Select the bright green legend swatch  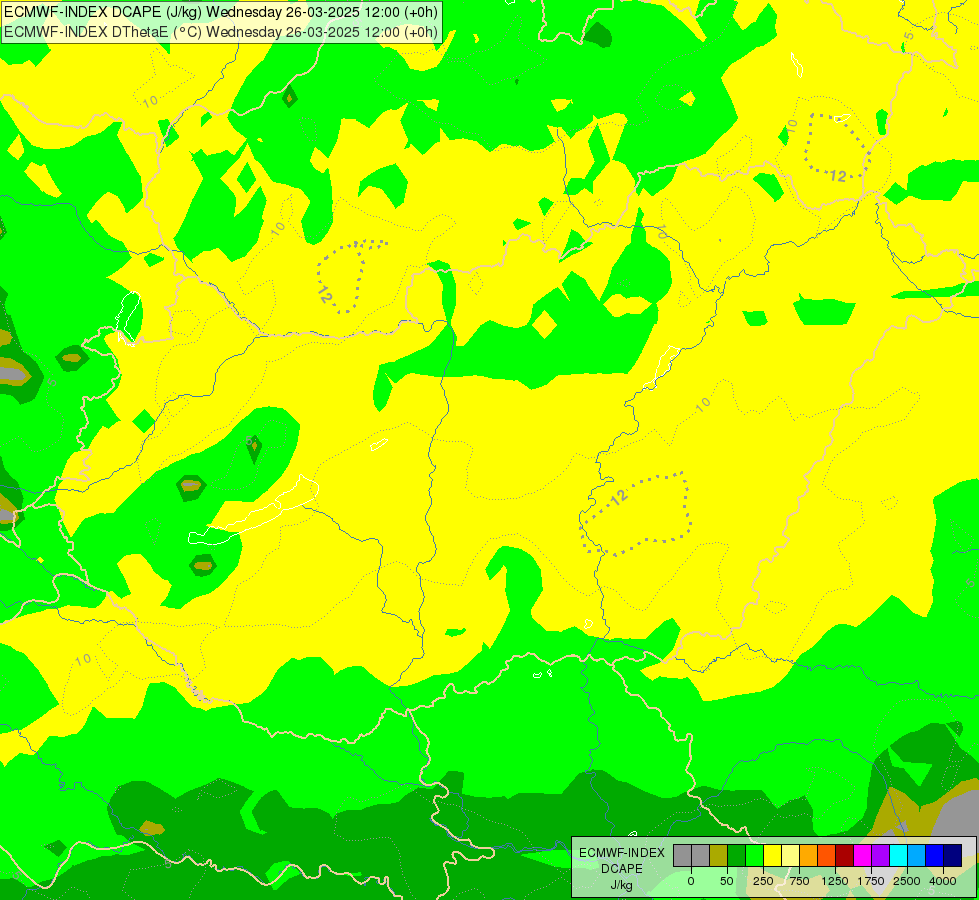coord(755,856)
